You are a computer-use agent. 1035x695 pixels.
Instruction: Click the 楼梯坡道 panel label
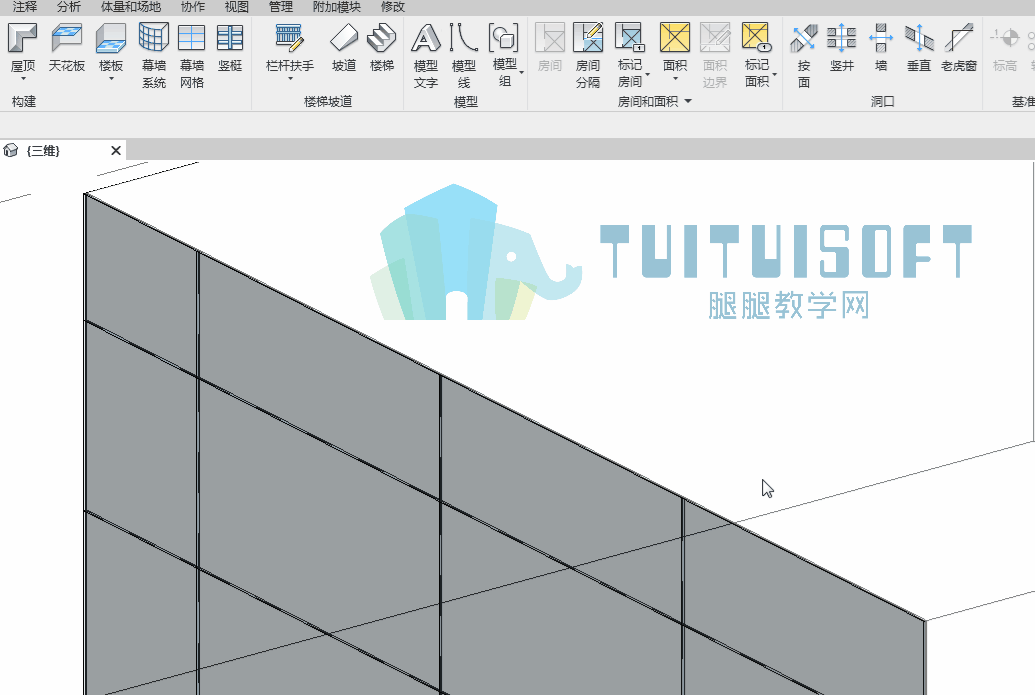click(328, 101)
